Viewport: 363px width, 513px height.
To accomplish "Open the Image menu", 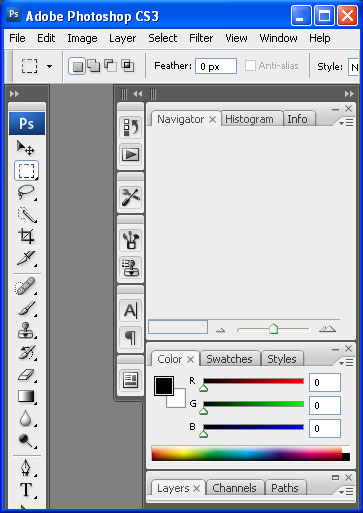I will pos(82,38).
